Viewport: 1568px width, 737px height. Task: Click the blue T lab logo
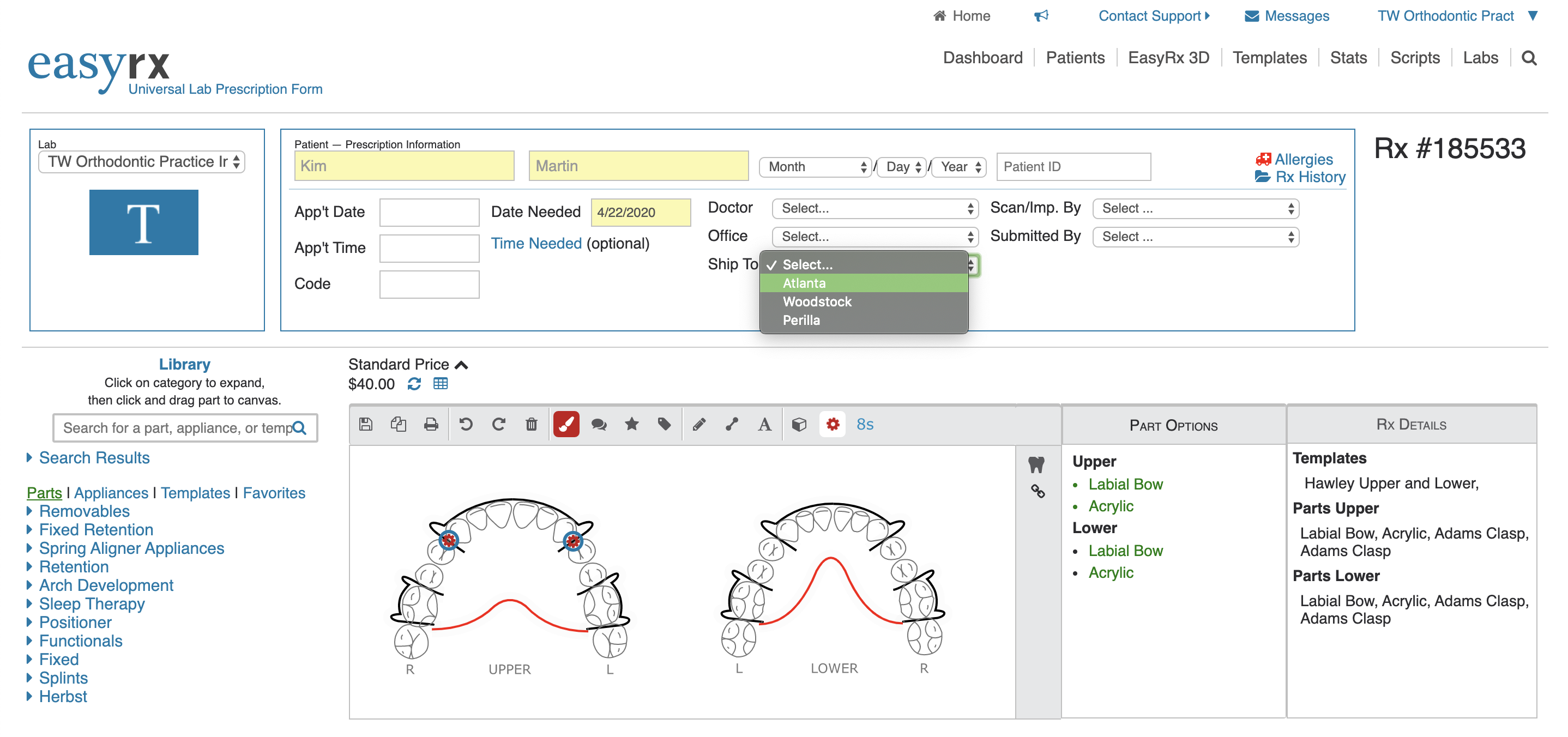(143, 222)
